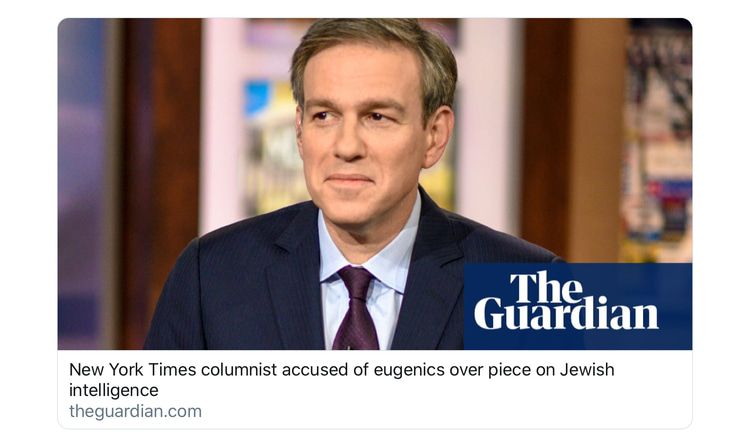Click the theguardian.com domain text

135,411
